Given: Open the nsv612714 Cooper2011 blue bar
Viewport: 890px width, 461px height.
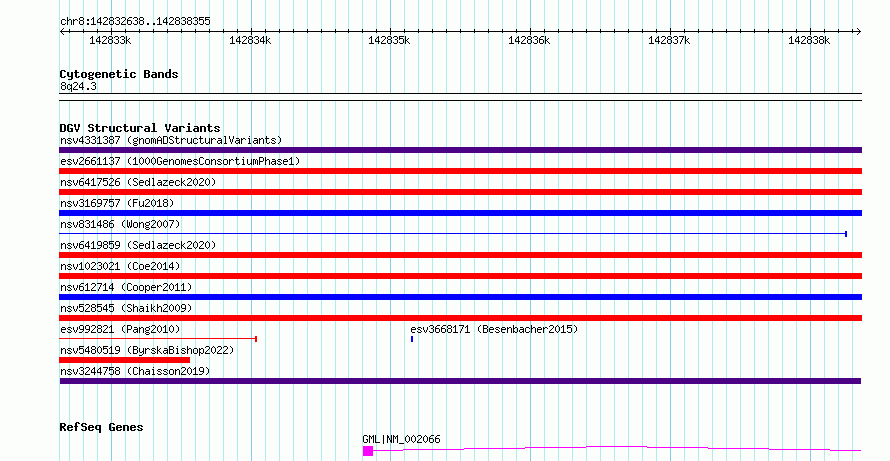Looking at the screenshot, I should click(460, 297).
